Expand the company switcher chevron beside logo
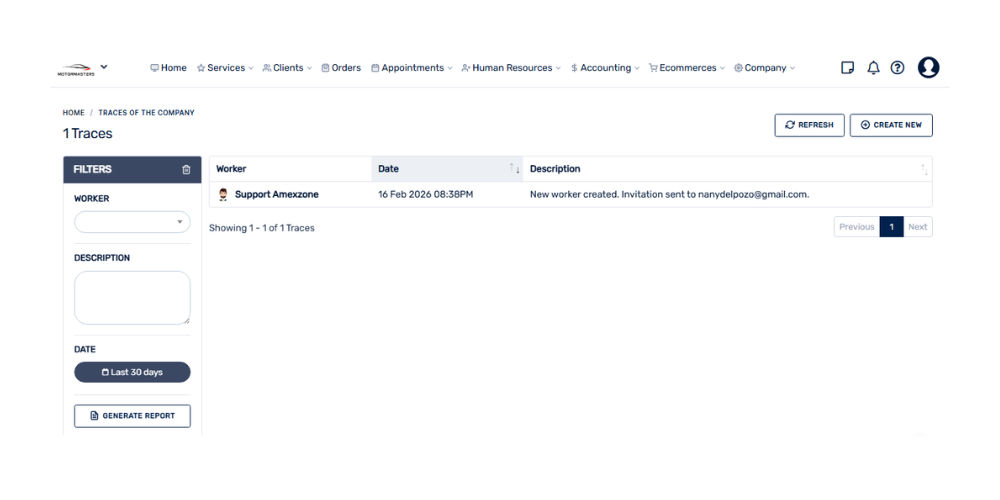The image size is (1000, 500). pos(104,67)
